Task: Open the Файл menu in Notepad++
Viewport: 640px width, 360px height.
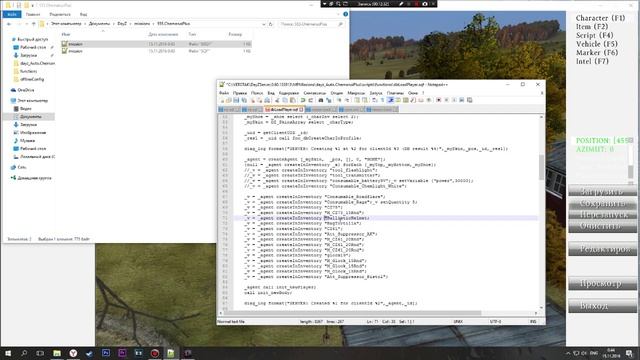Action: point(224,93)
